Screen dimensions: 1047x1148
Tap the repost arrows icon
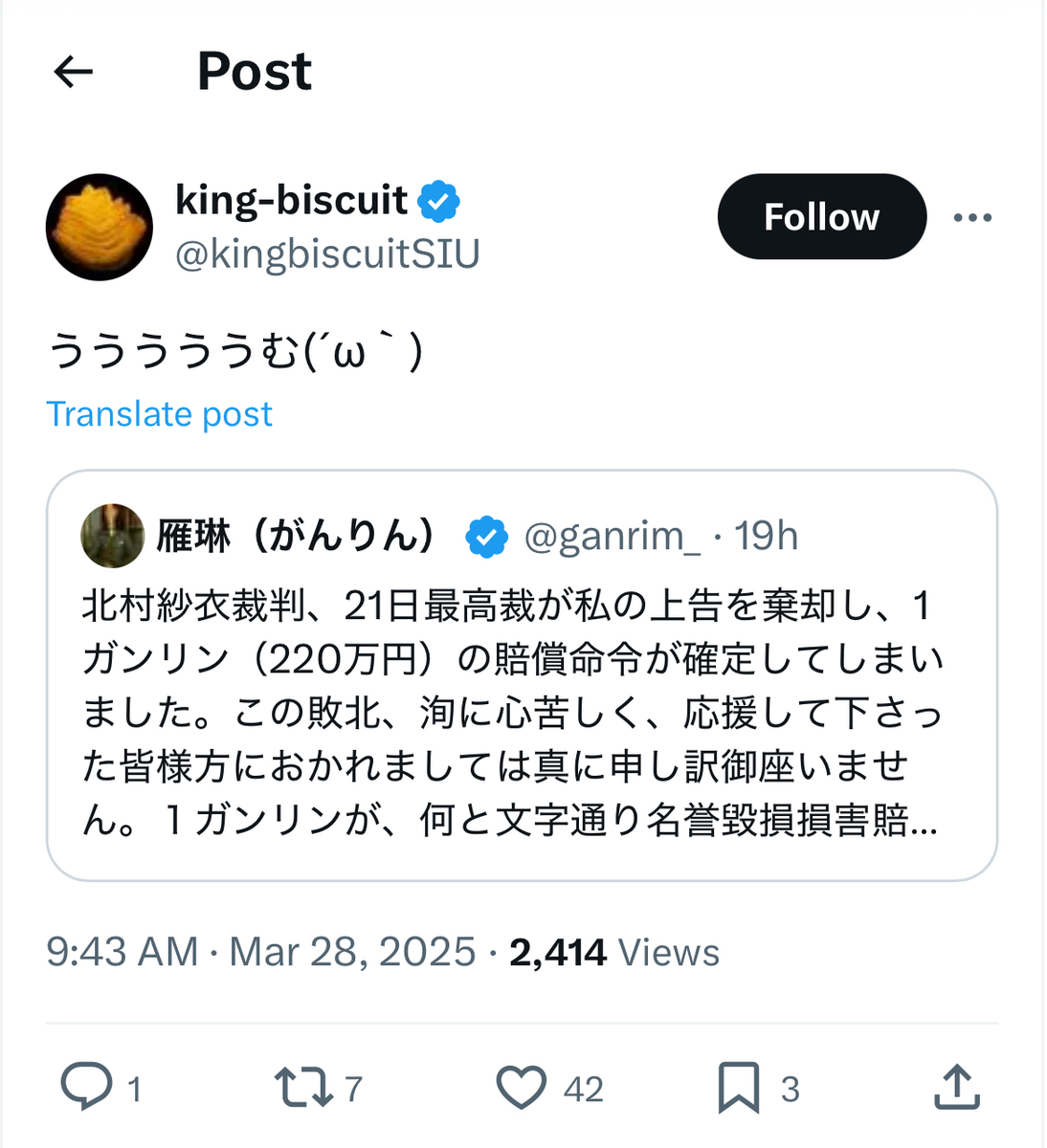[303, 1088]
